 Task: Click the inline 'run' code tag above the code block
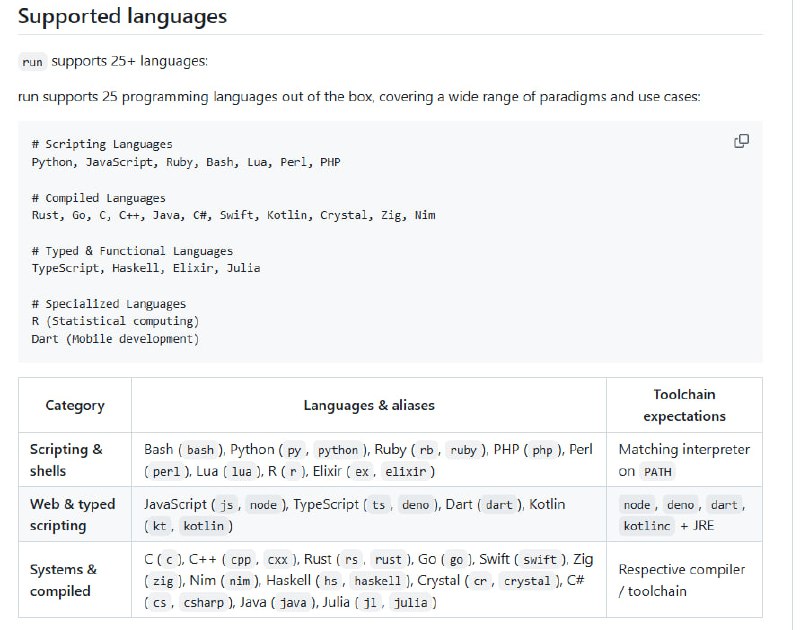coord(32,62)
